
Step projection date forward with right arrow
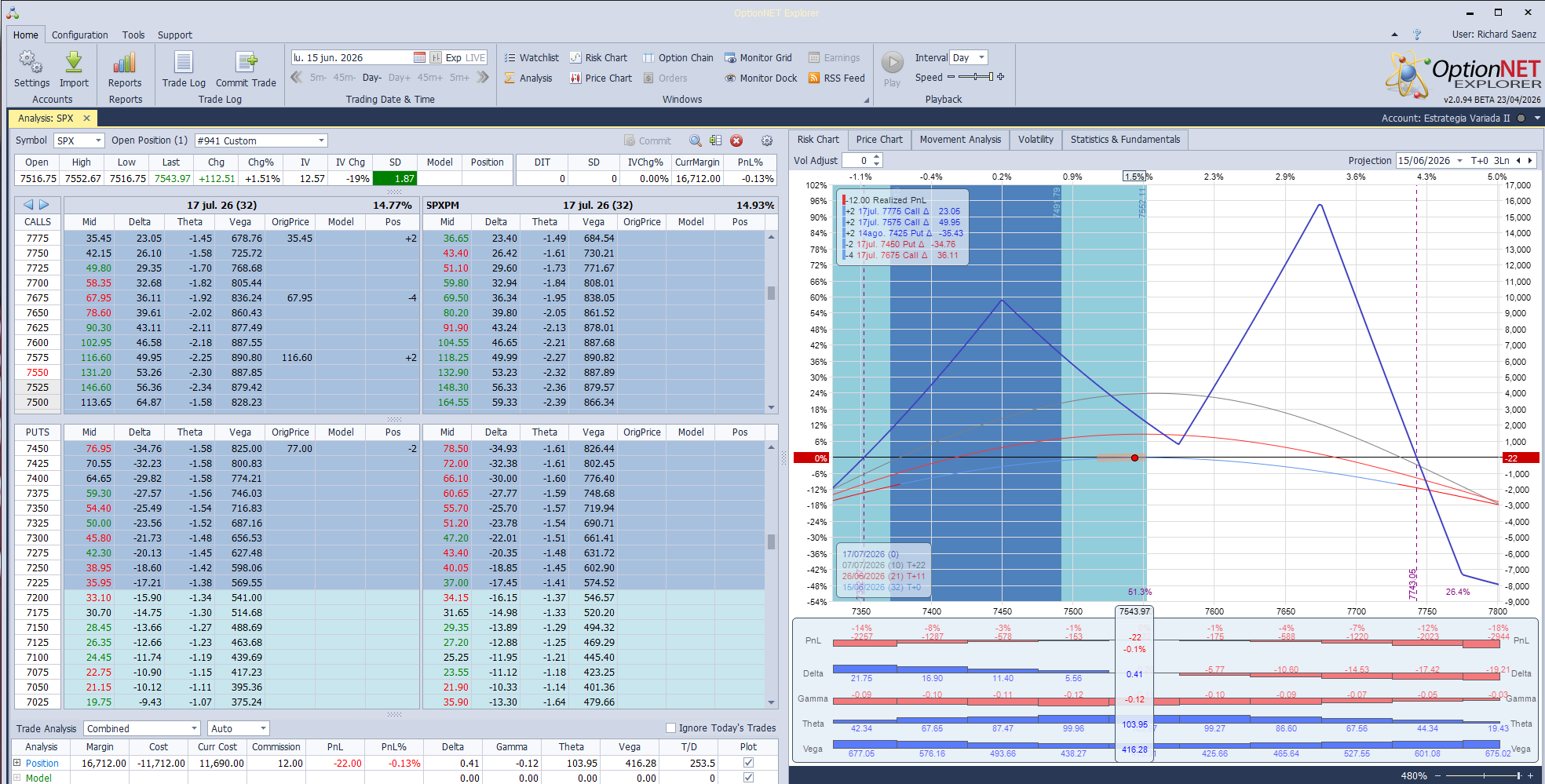1529,160
